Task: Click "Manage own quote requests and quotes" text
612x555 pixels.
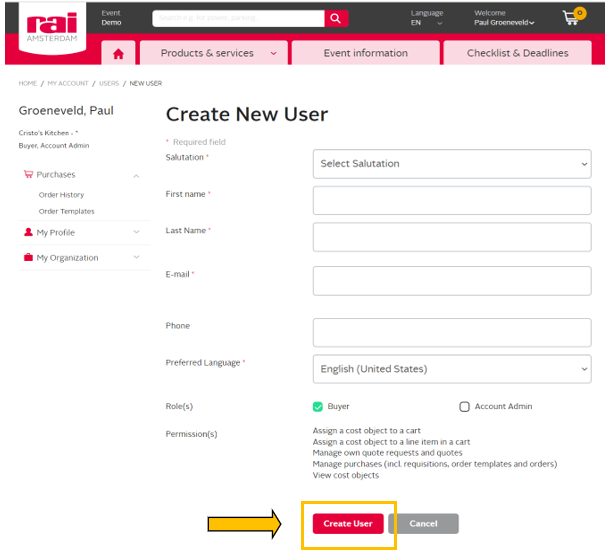Action: [387, 453]
